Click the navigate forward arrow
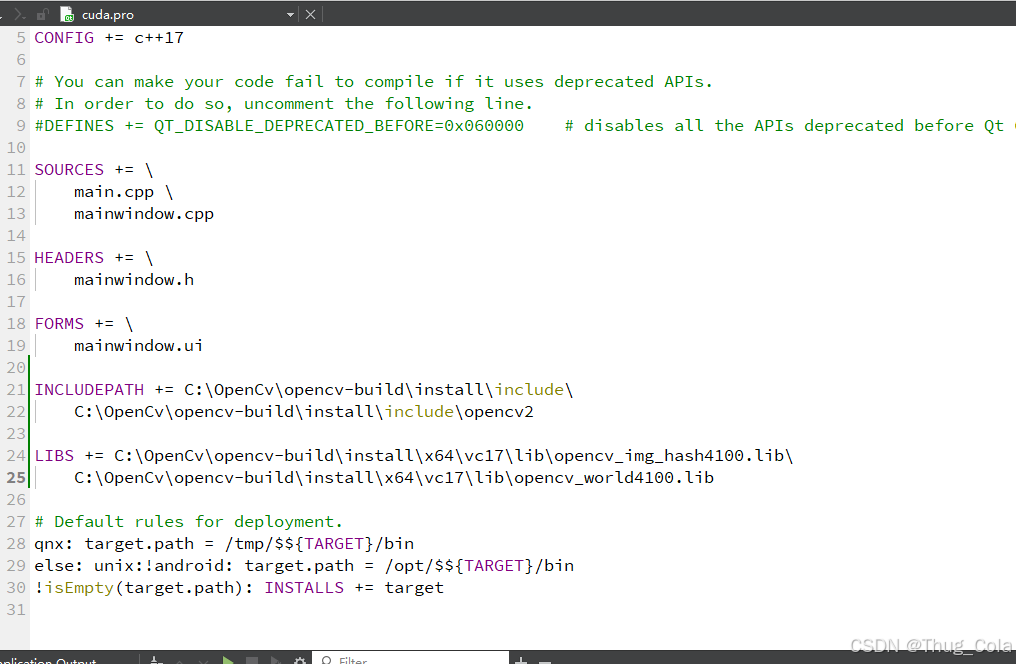The height and width of the screenshot is (664, 1016). click(x=19, y=13)
